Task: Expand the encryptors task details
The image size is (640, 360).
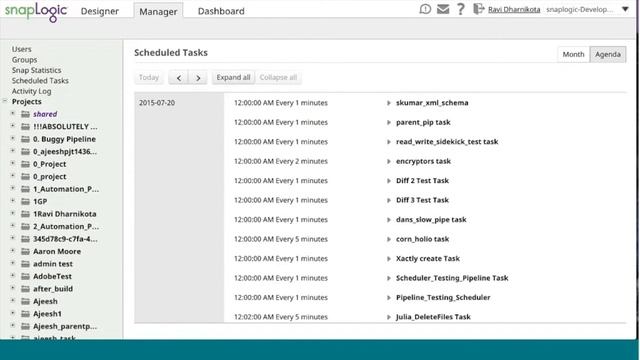Action: pos(389,161)
